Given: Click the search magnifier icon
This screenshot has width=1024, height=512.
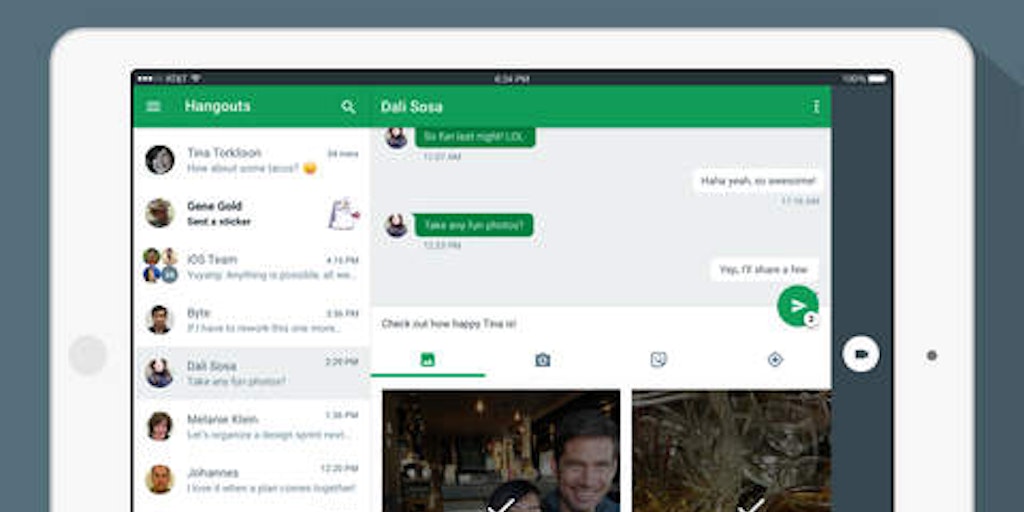Looking at the screenshot, I should pyautogui.click(x=349, y=106).
